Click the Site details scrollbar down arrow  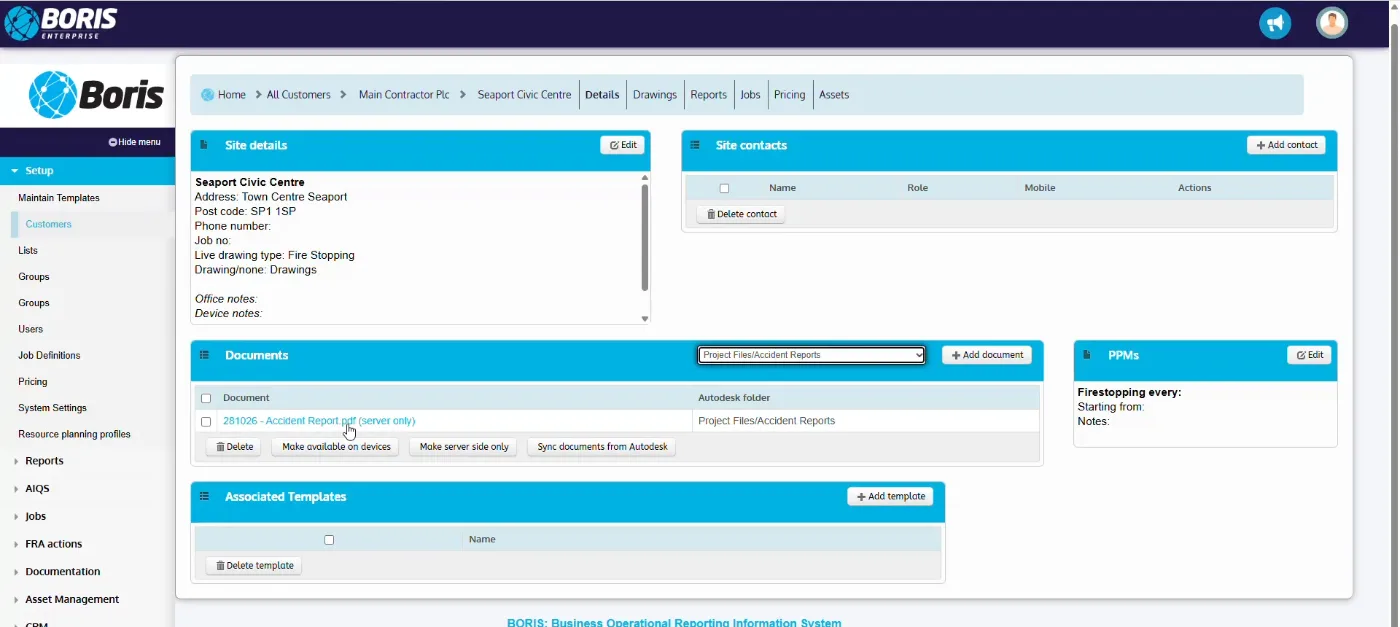click(x=644, y=319)
